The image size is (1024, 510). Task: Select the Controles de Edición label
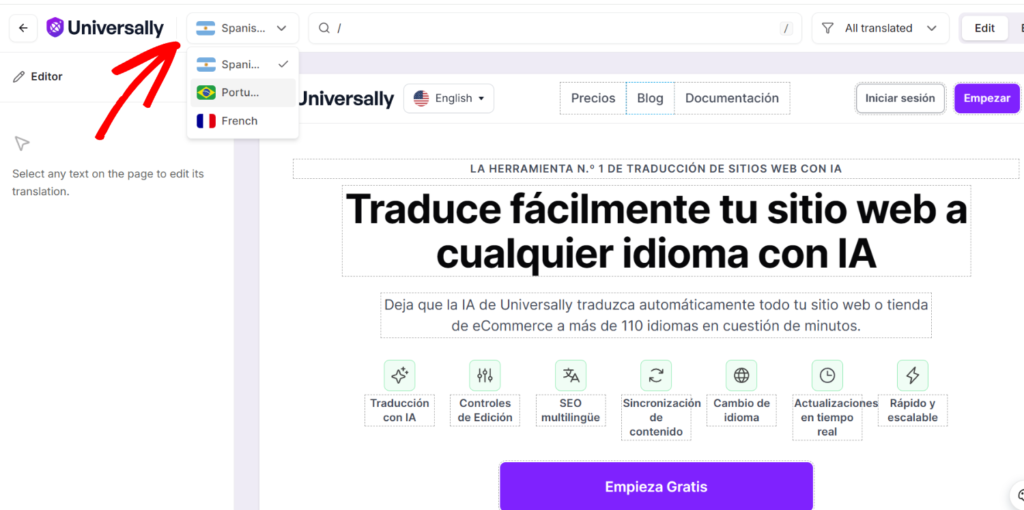485,410
